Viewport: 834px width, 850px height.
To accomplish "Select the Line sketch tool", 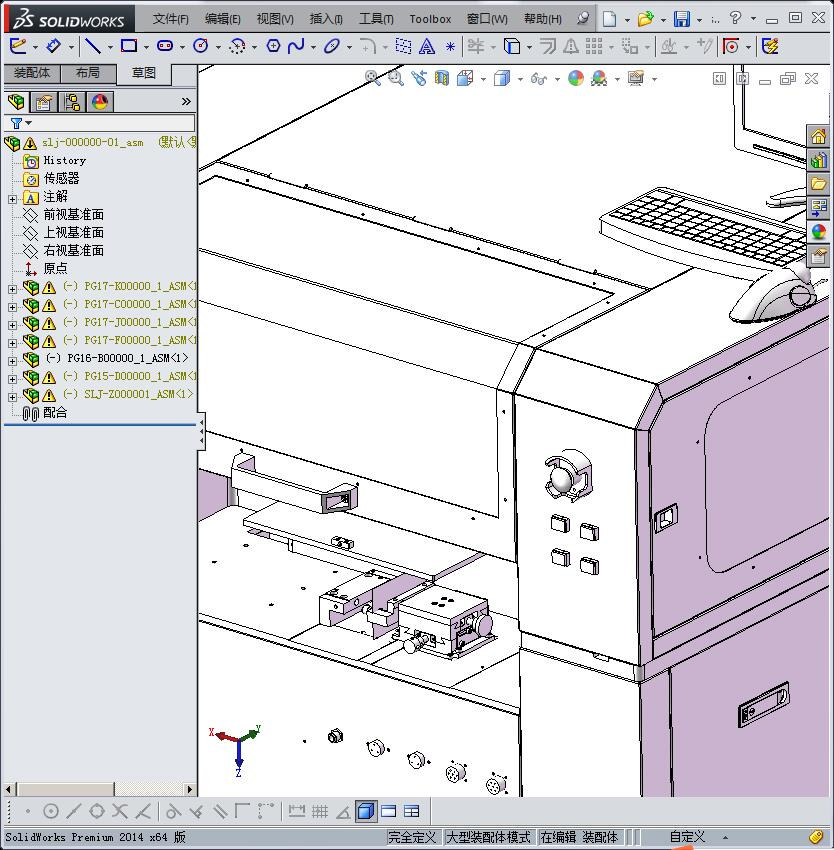I will pos(92,46).
